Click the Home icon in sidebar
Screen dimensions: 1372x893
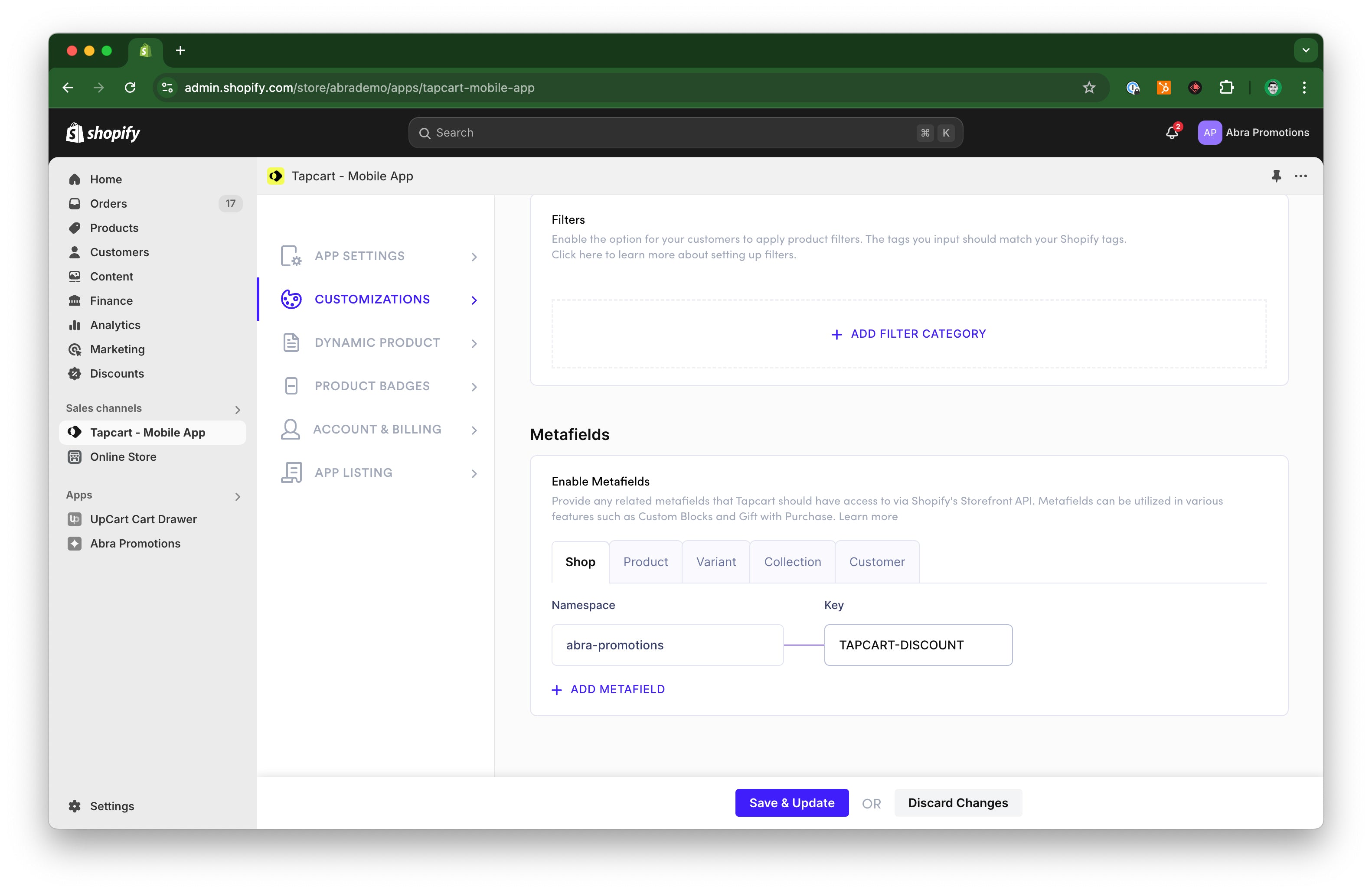pyautogui.click(x=75, y=179)
